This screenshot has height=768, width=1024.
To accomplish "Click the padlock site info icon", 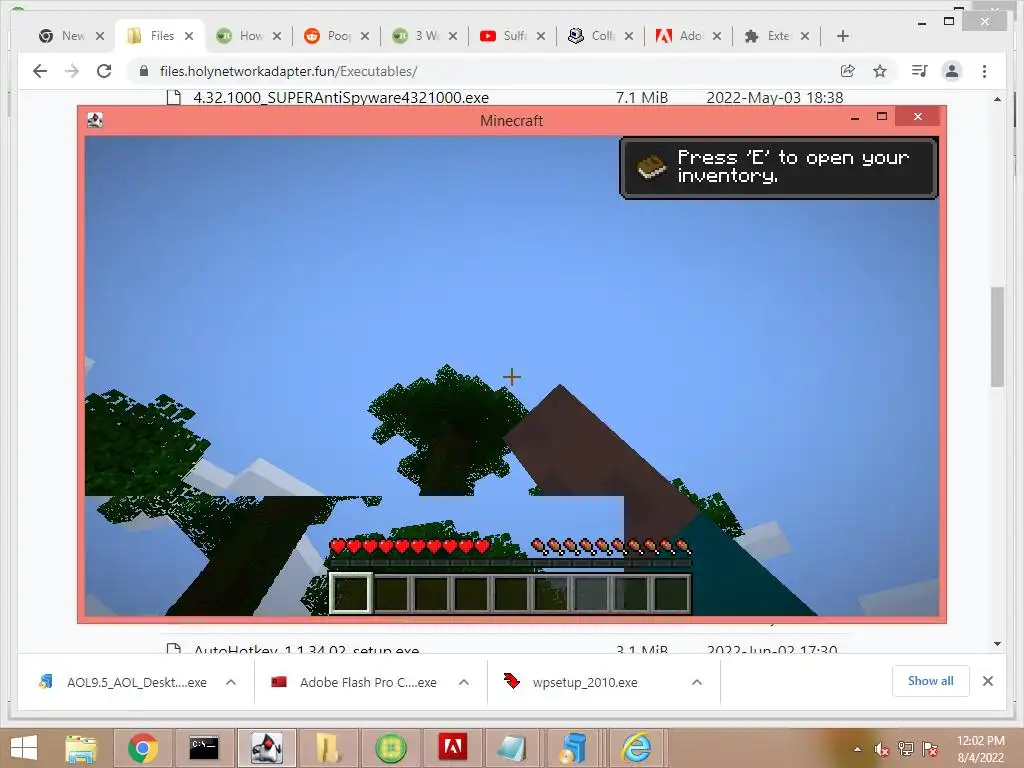I will pyautogui.click(x=144, y=71).
